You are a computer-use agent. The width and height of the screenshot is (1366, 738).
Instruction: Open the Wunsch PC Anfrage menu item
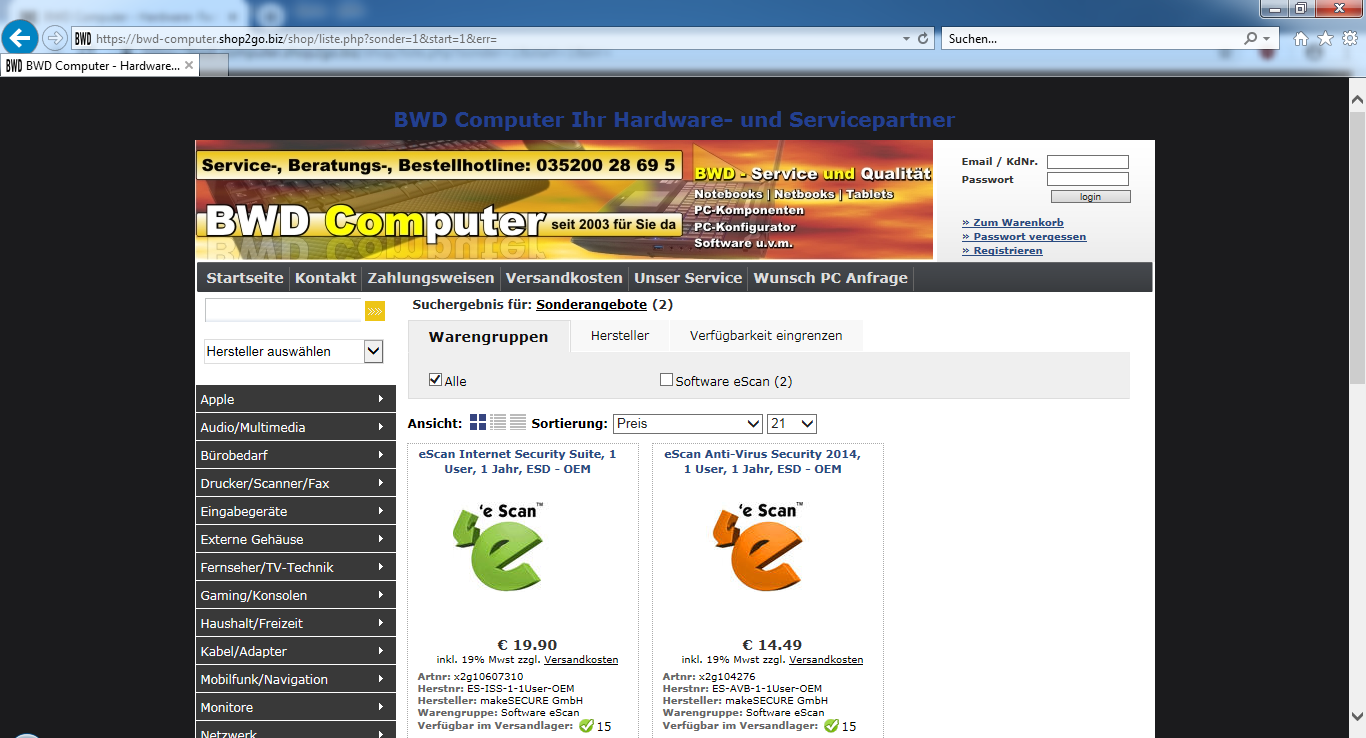(x=831, y=278)
